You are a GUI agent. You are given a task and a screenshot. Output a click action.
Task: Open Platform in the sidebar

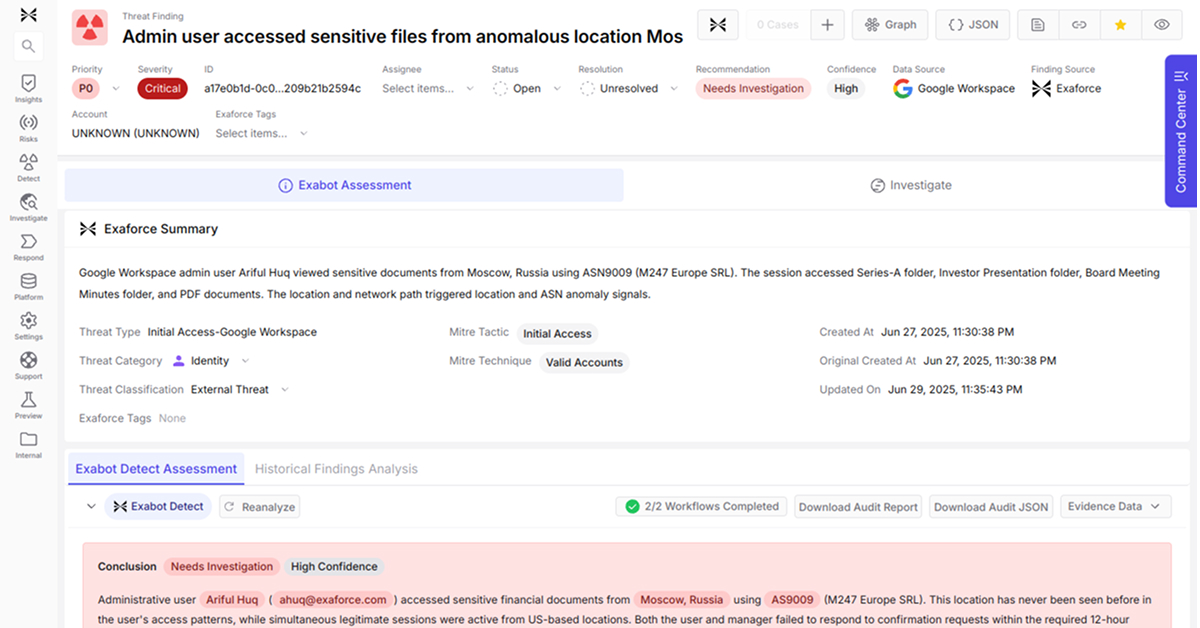(28, 286)
